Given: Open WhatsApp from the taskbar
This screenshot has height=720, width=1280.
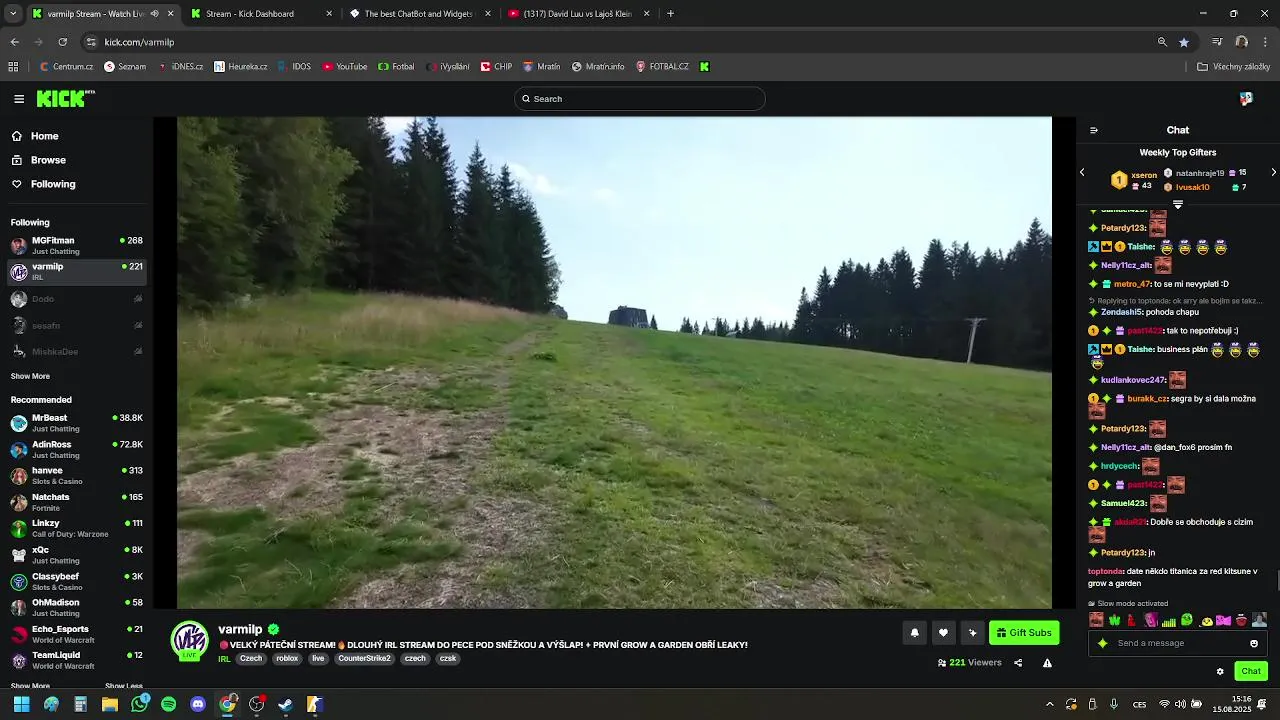Looking at the screenshot, I should coord(139,704).
